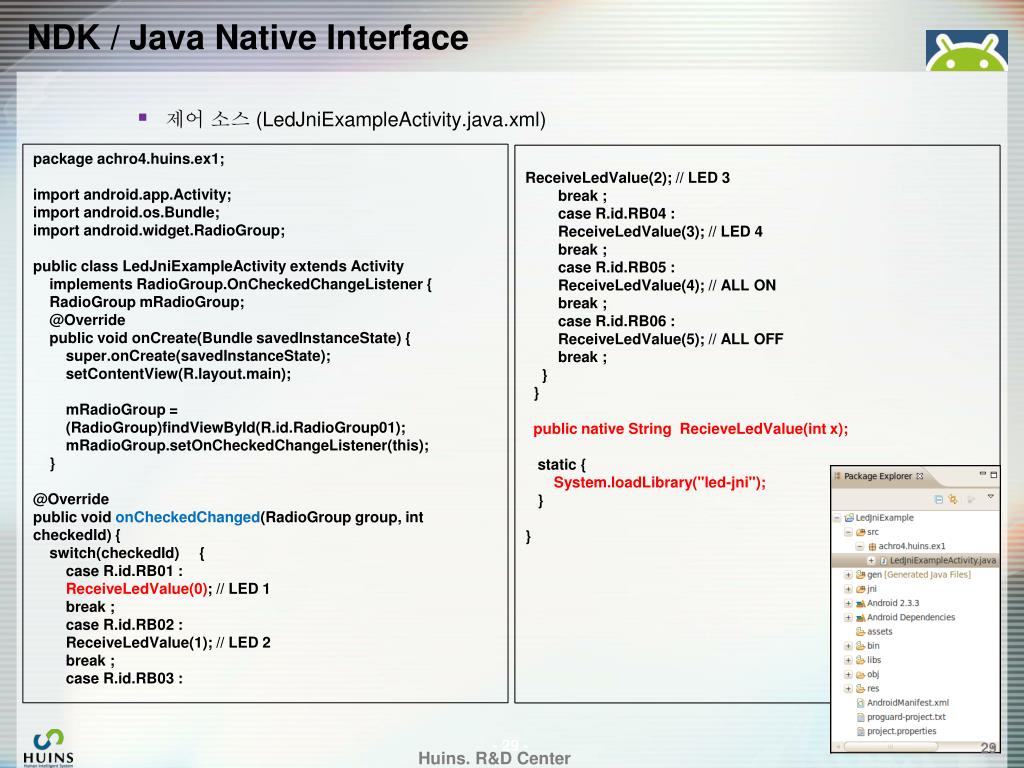Viewport: 1024px width, 768px height.
Task: Click the 'ReceiveLedValue(5); // ALL OFF' line
Action: [x=671, y=340]
